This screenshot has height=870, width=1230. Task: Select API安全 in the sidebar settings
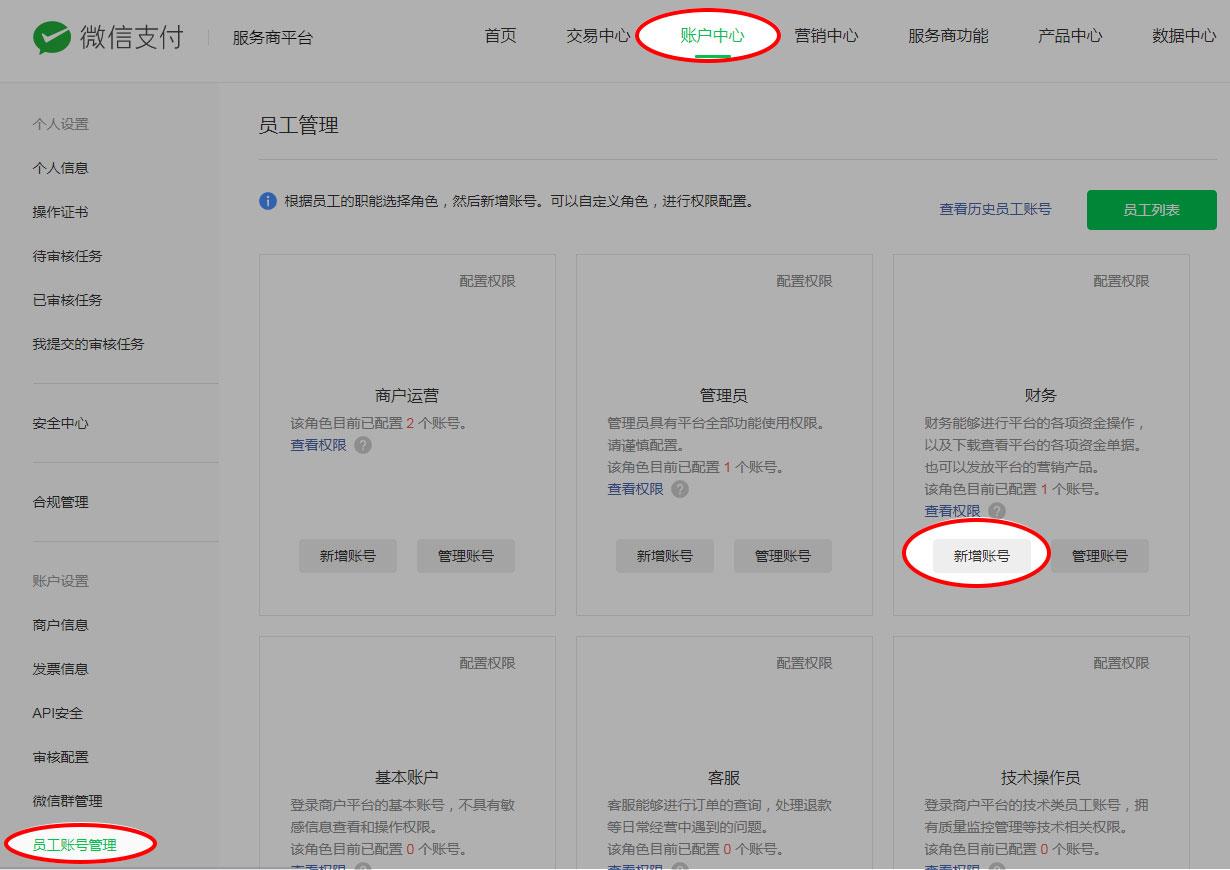coord(57,713)
